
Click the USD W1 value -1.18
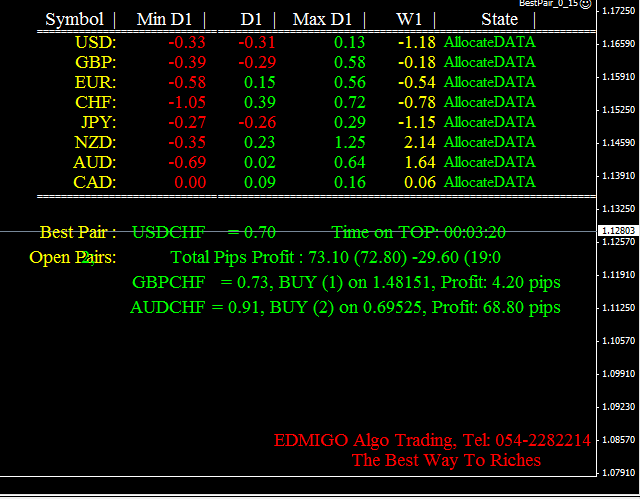(x=417, y=42)
